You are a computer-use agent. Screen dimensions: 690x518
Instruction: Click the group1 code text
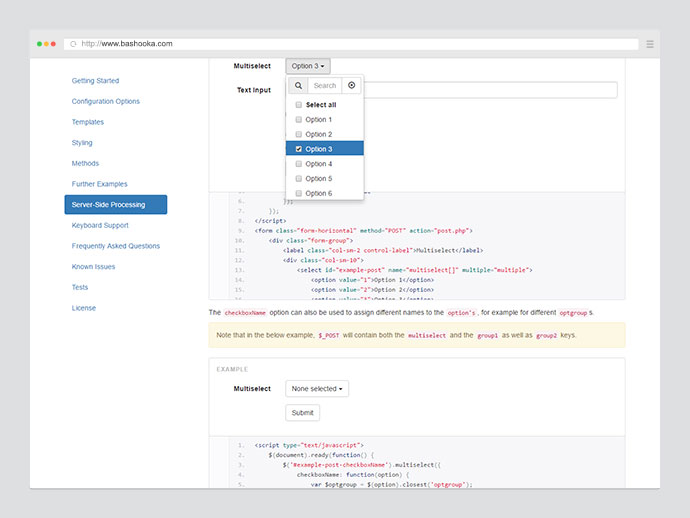point(488,335)
